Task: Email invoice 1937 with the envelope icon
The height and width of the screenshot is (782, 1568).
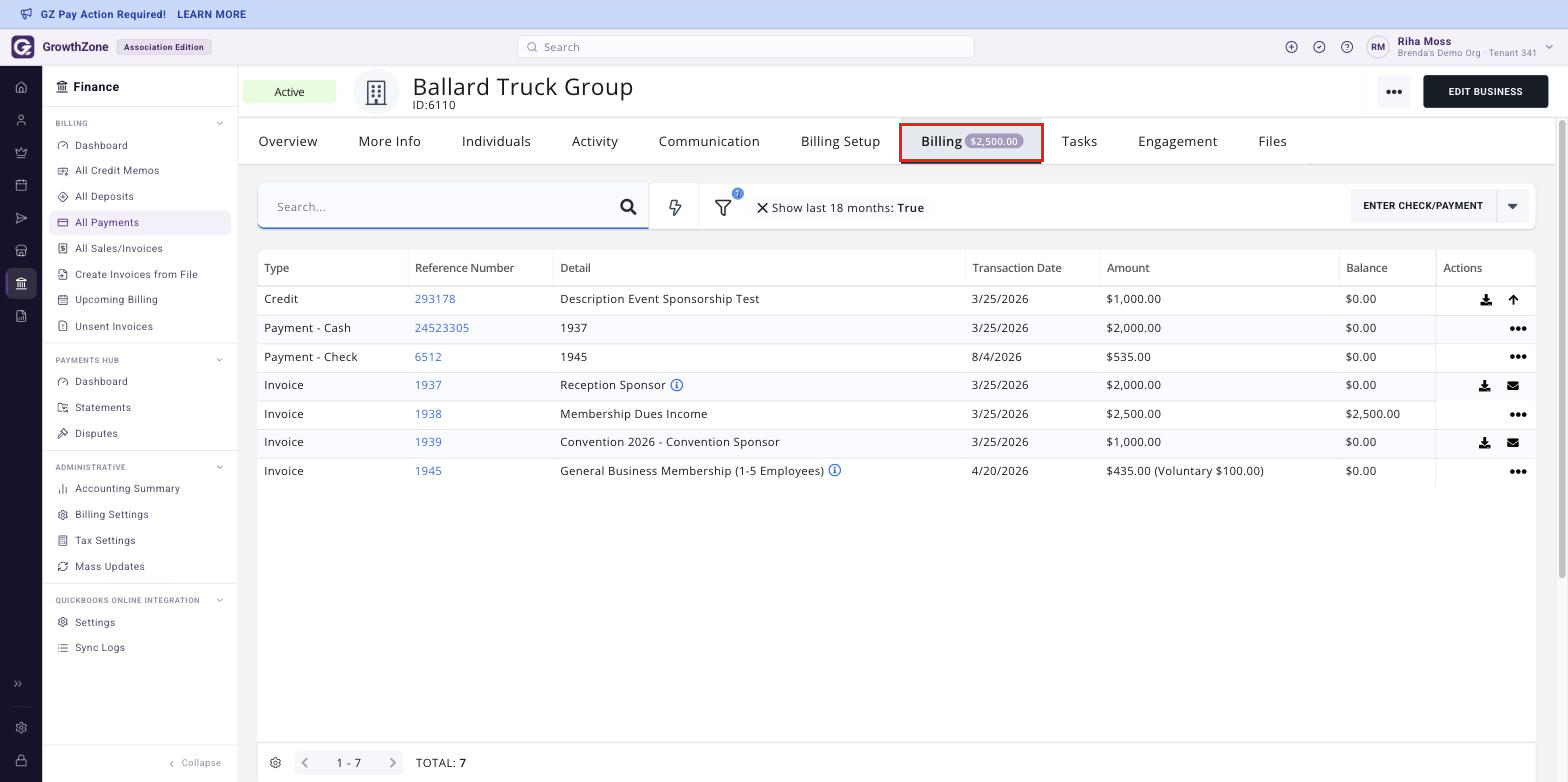Action: (x=1513, y=386)
